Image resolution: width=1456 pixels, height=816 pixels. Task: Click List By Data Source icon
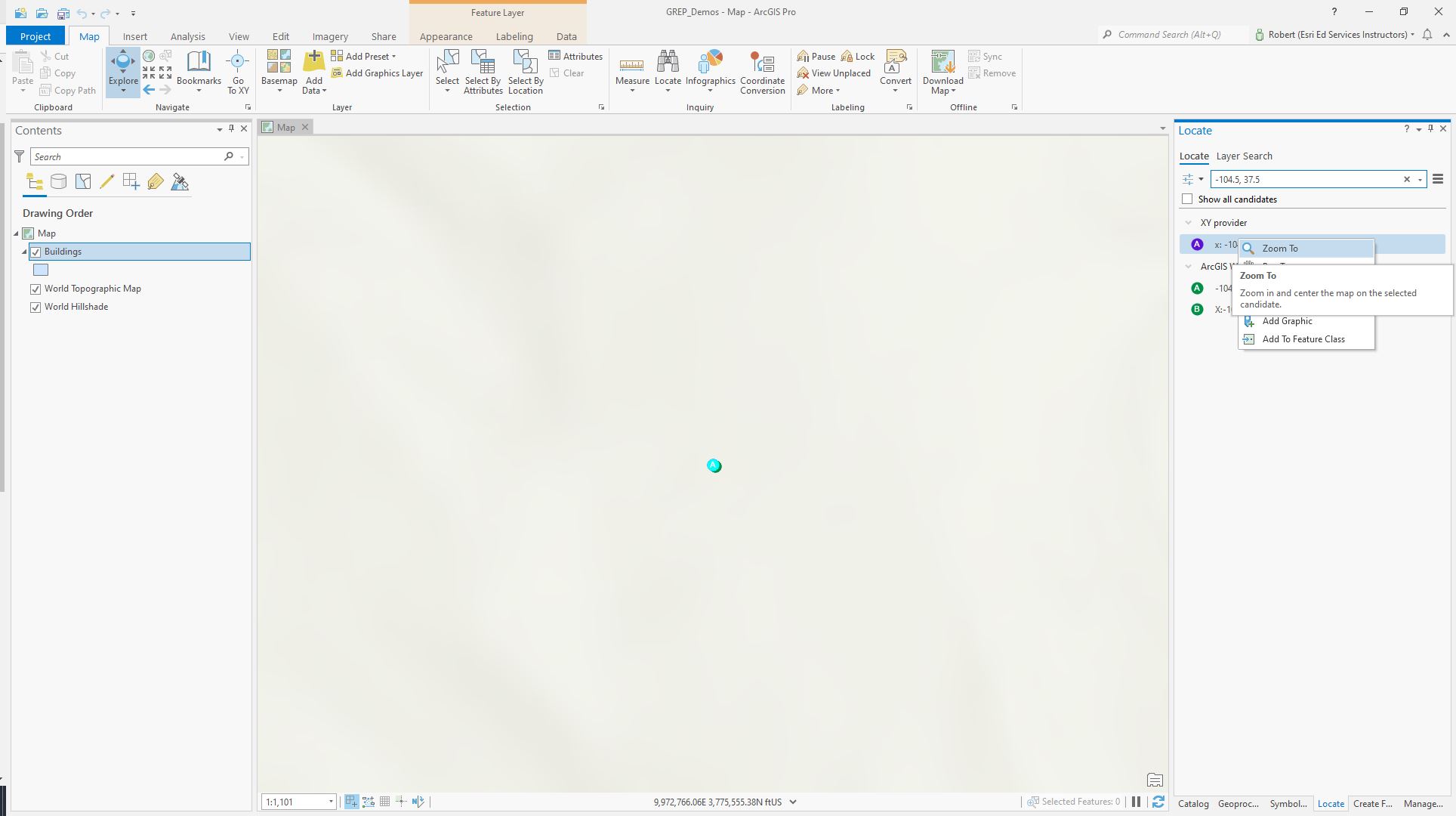pos(58,182)
